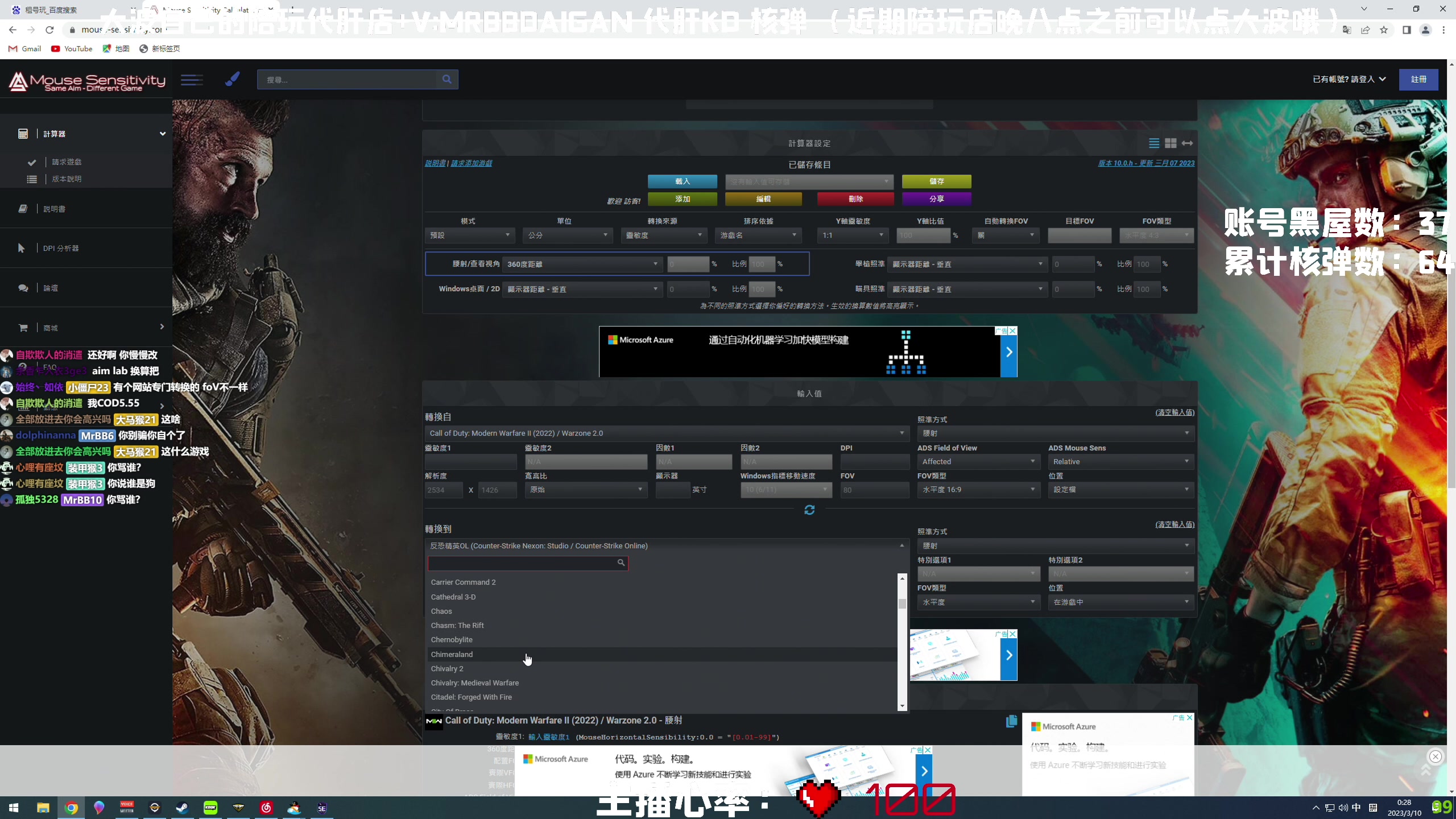Open the 轉換來源 dropdown
Image resolution: width=1456 pixels, height=819 pixels.
[x=664, y=235]
